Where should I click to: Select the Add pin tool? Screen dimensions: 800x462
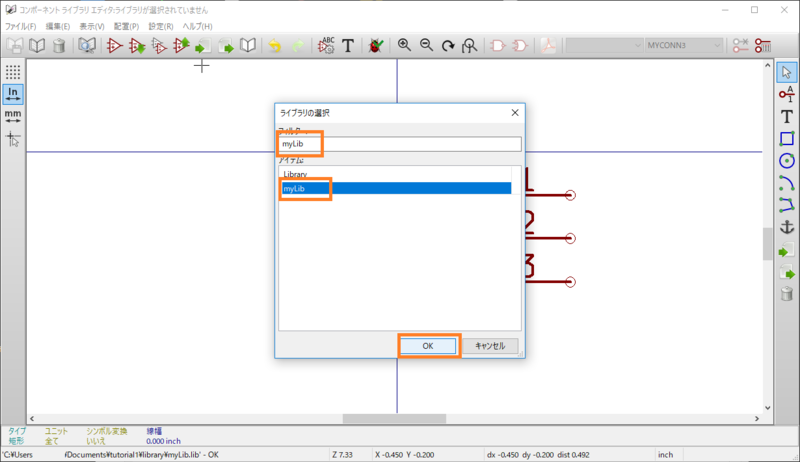[786, 94]
